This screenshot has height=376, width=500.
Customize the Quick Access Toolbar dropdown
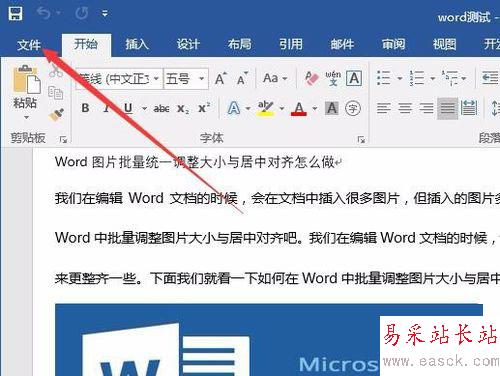(105, 14)
